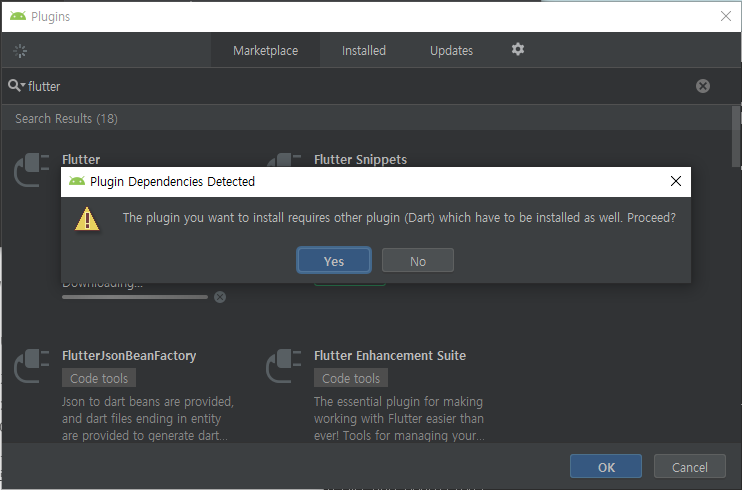Image resolution: width=742 pixels, height=490 pixels.
Task: Click Cancel in the Plugins window
Action: point(689,467)
